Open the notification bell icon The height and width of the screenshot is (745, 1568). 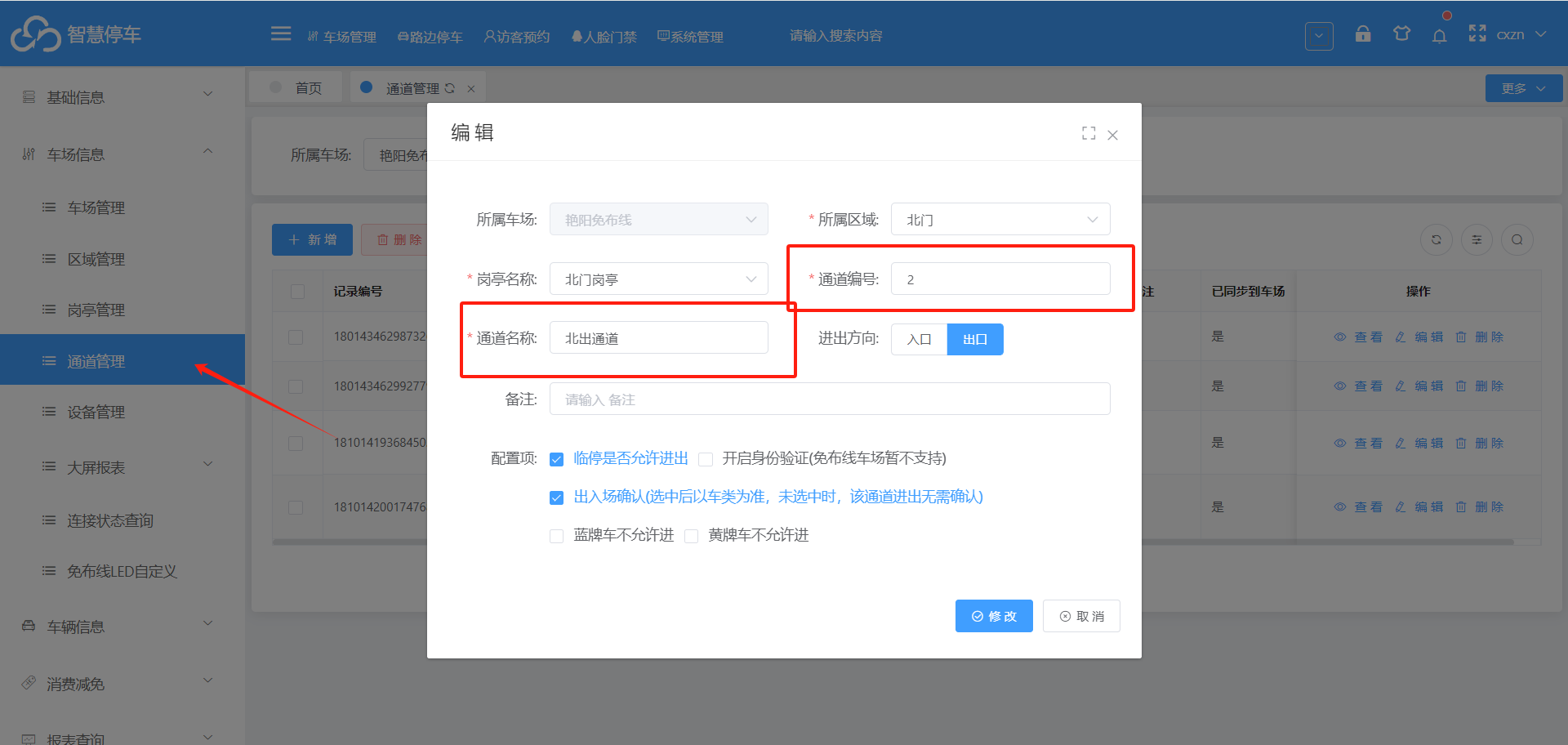click(1439, 35)
